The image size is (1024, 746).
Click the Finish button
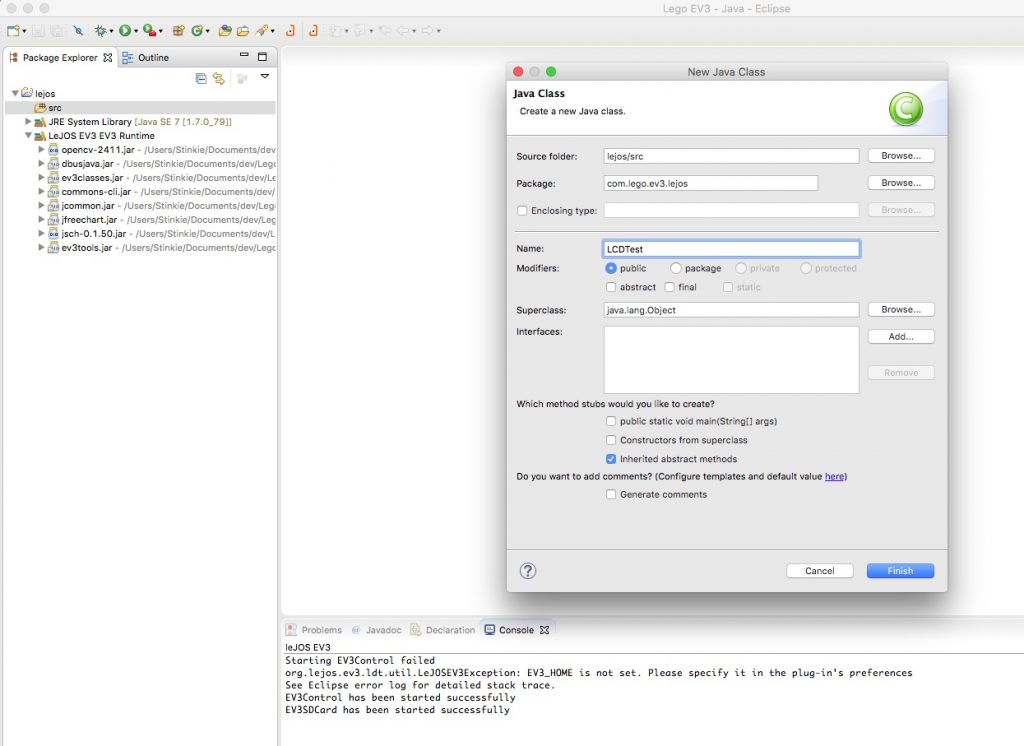click(x=899, y=570)
